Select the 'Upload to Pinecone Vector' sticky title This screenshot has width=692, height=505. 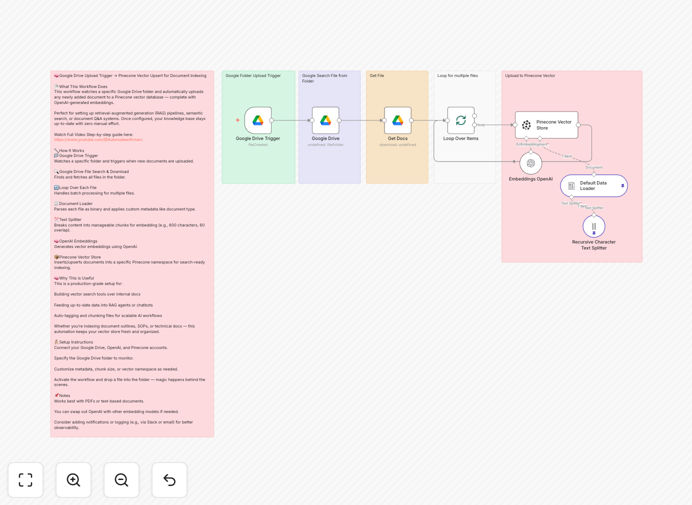[x=530, y=76]
